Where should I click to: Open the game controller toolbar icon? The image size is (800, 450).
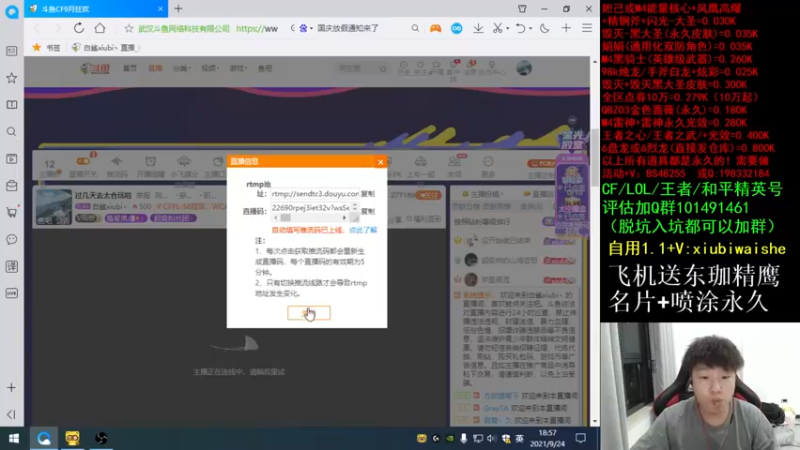435,29
